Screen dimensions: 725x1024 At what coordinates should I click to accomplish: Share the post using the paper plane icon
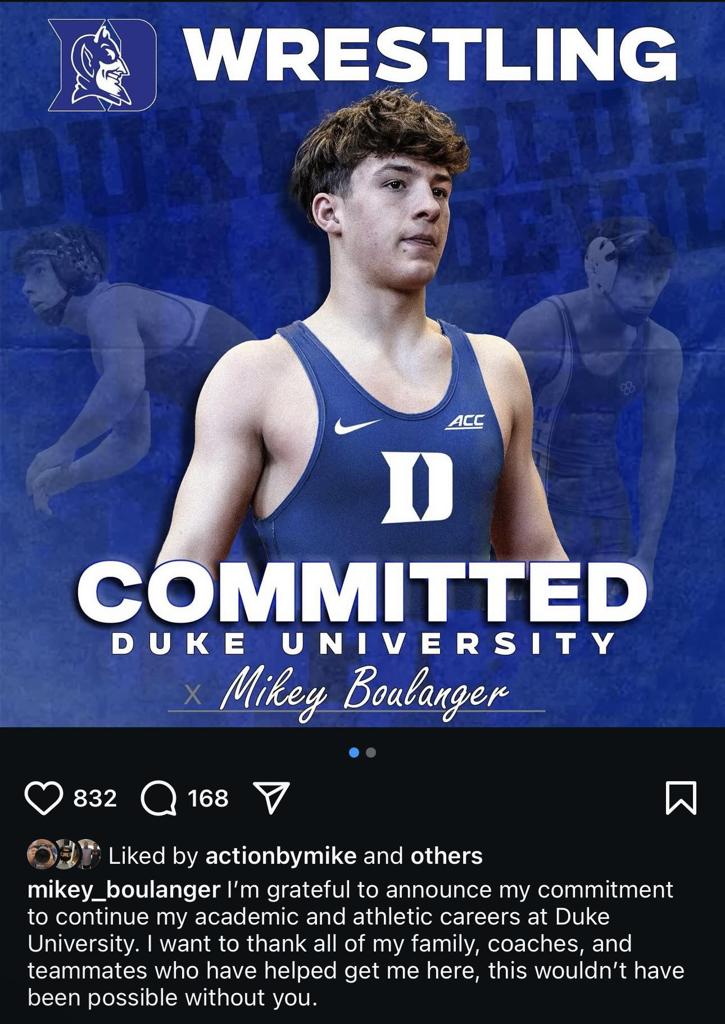coord(271,798)
